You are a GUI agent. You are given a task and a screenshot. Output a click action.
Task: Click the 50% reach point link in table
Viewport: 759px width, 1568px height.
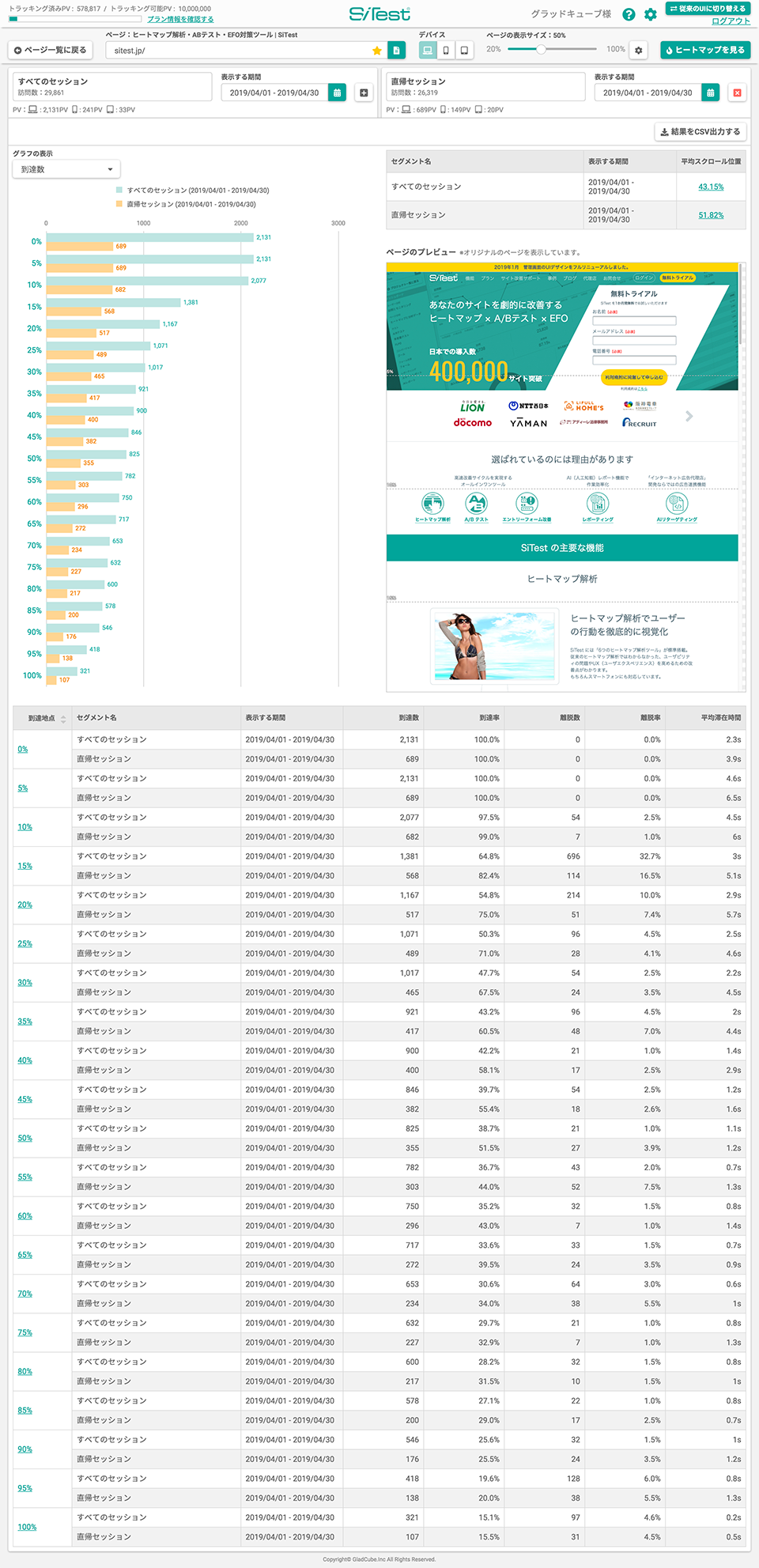coord(25,1138)
